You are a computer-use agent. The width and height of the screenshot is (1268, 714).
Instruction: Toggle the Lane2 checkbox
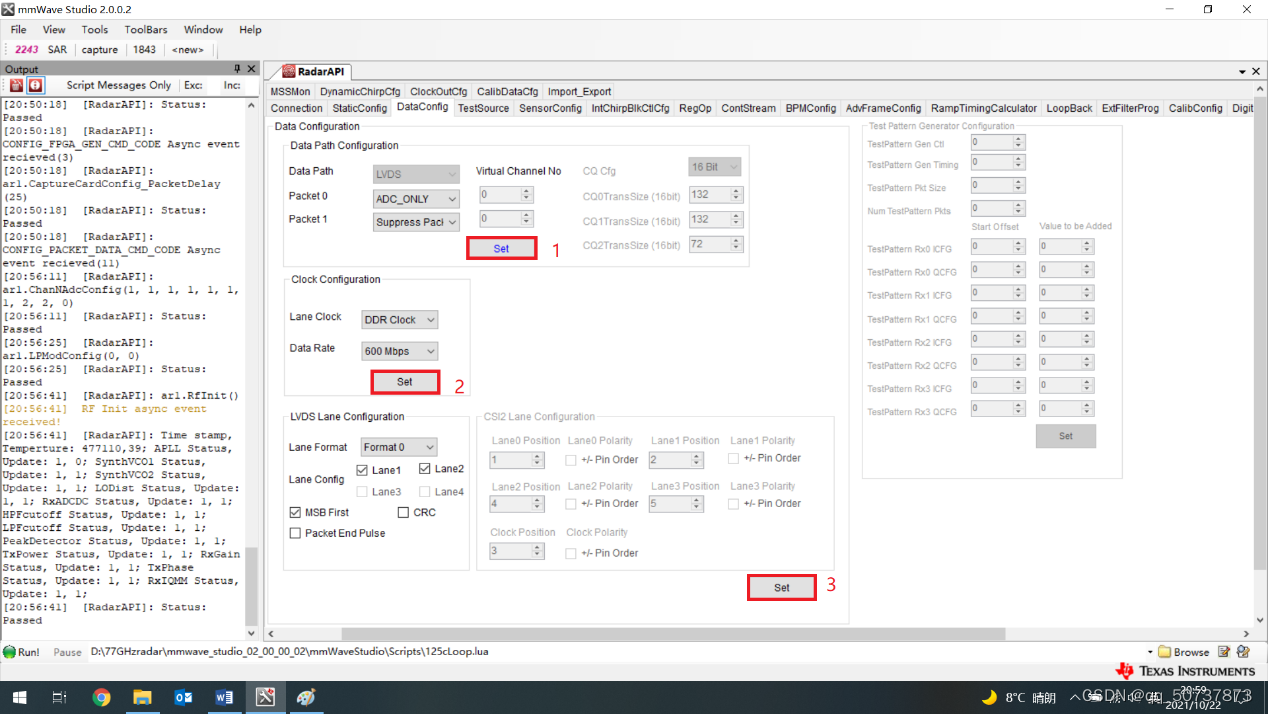[425, 469]
